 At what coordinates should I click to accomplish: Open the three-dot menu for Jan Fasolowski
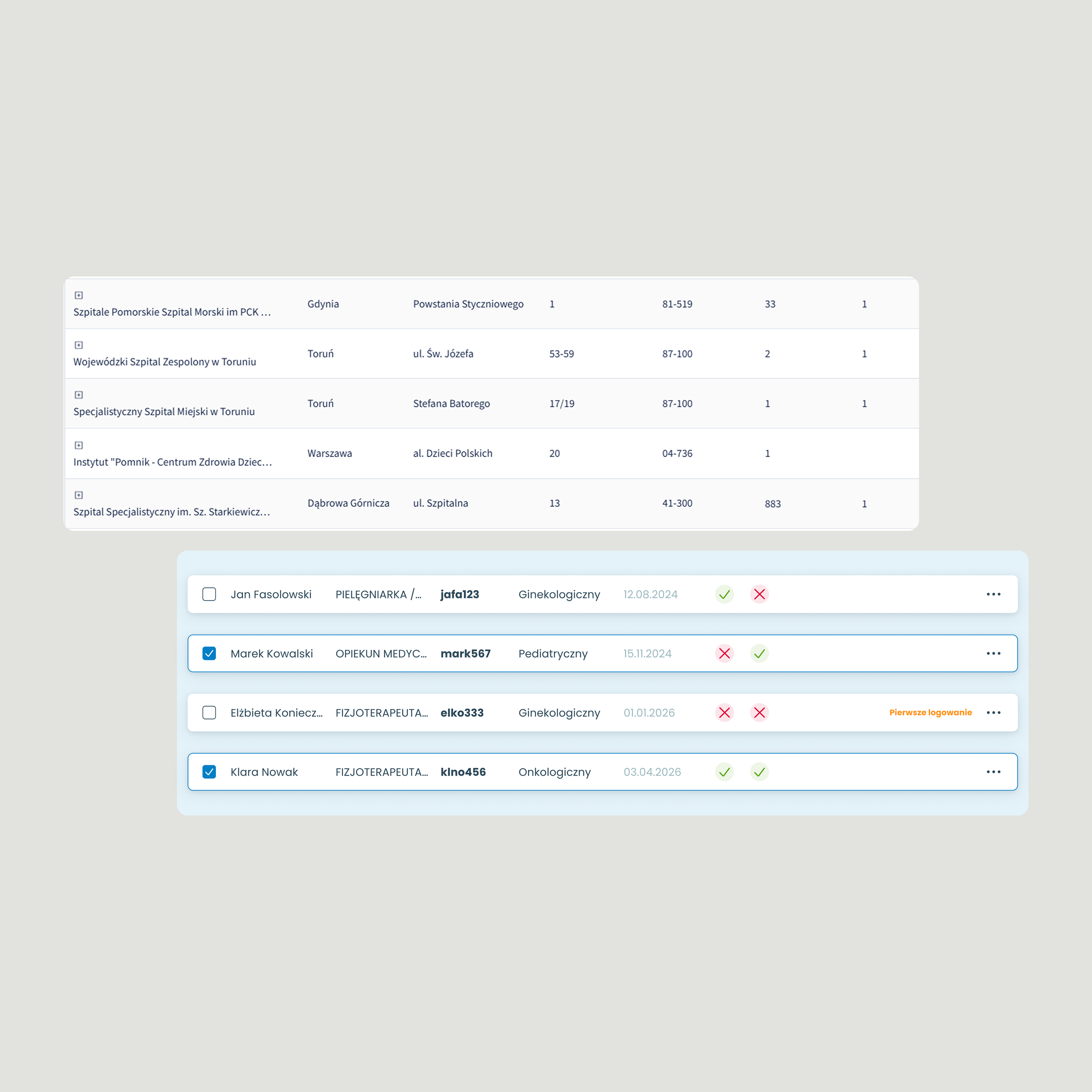pyautogui.click(x=993, y=594)
